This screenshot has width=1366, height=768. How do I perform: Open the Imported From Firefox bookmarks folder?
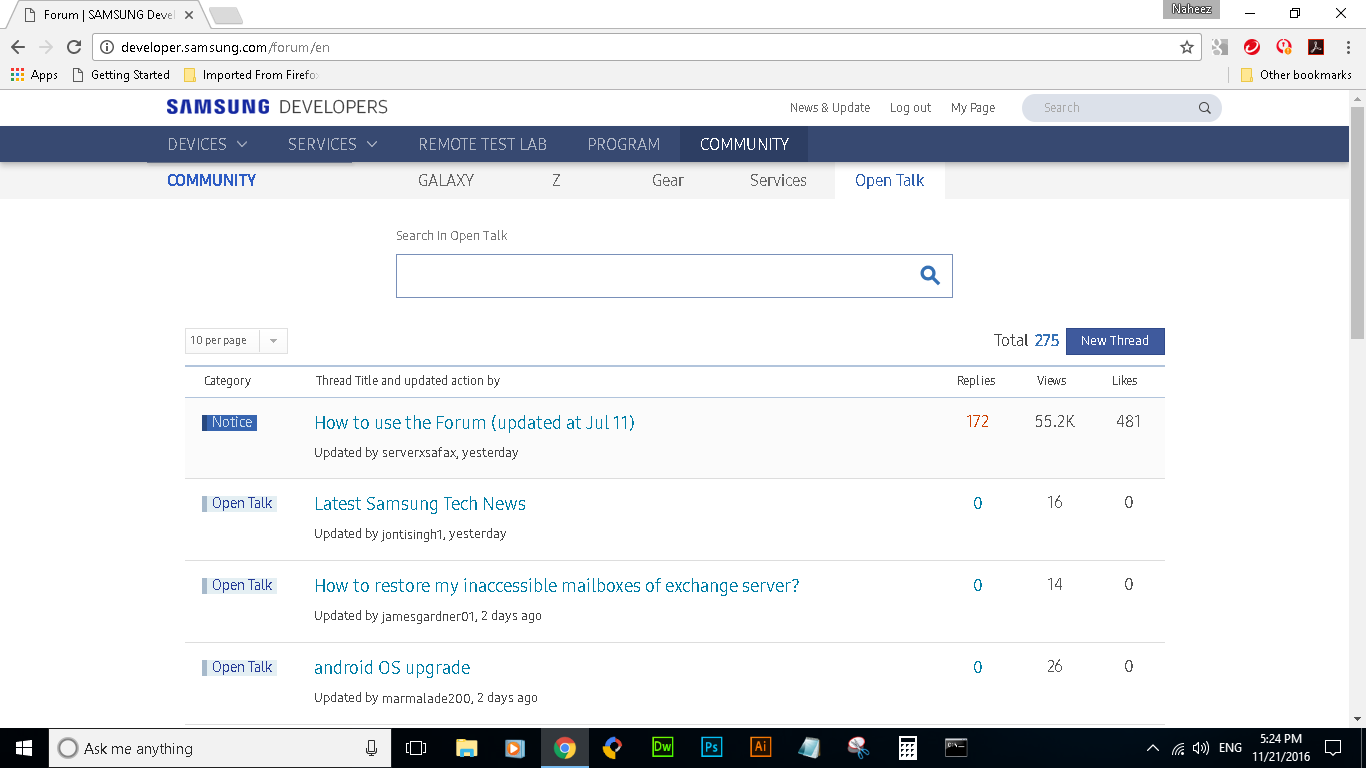pos(251,75)
